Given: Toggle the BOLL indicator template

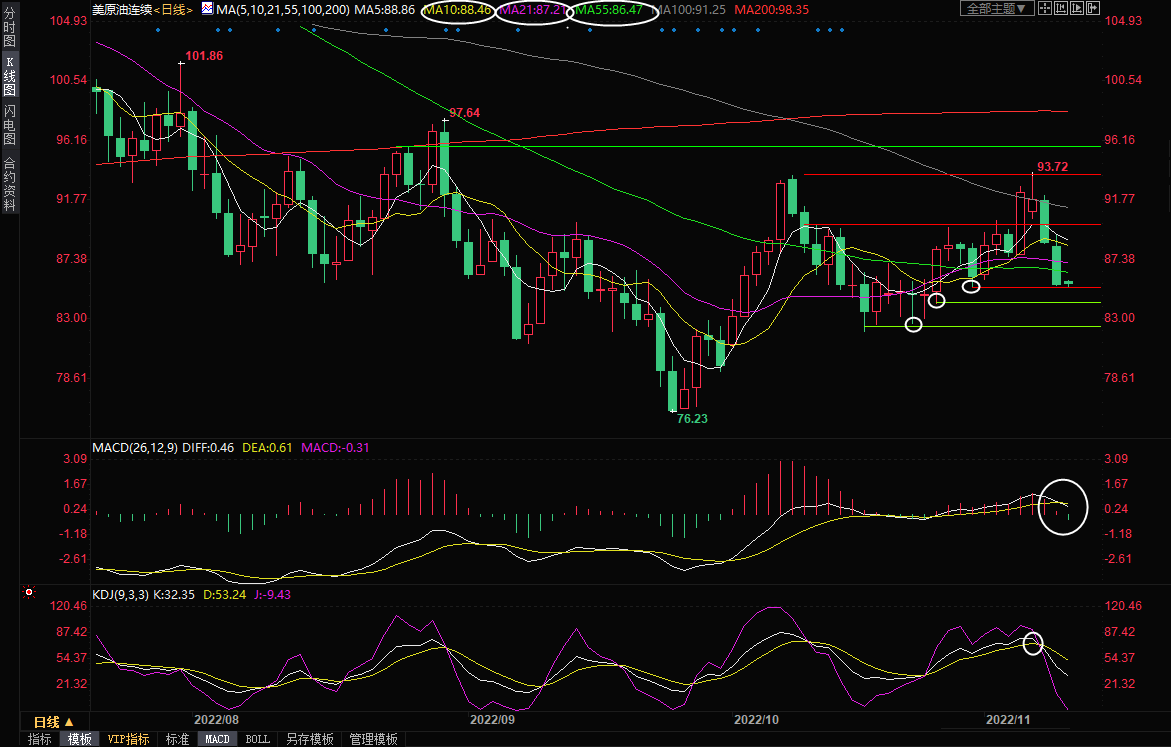Looking at the screenshot, I should coord(257,740).
